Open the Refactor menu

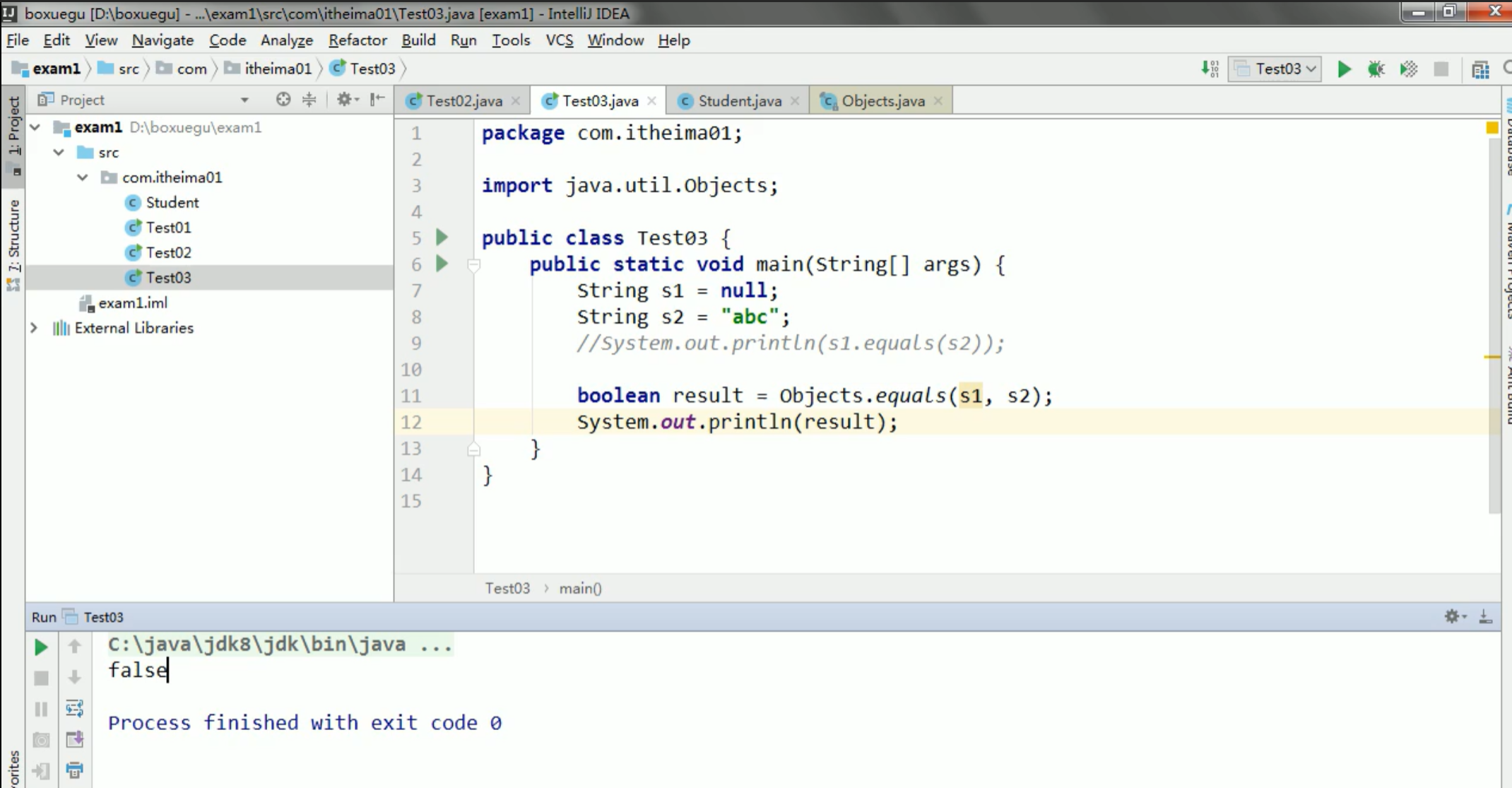point(358,40)
